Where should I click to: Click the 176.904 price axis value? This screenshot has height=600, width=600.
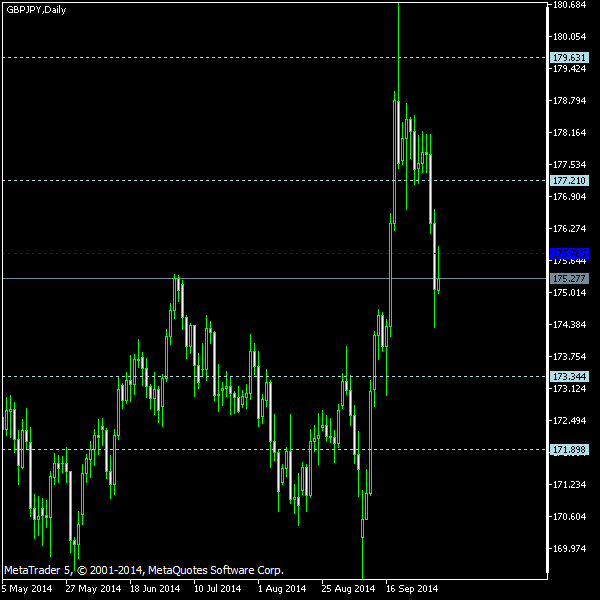(x=569, y=197)
